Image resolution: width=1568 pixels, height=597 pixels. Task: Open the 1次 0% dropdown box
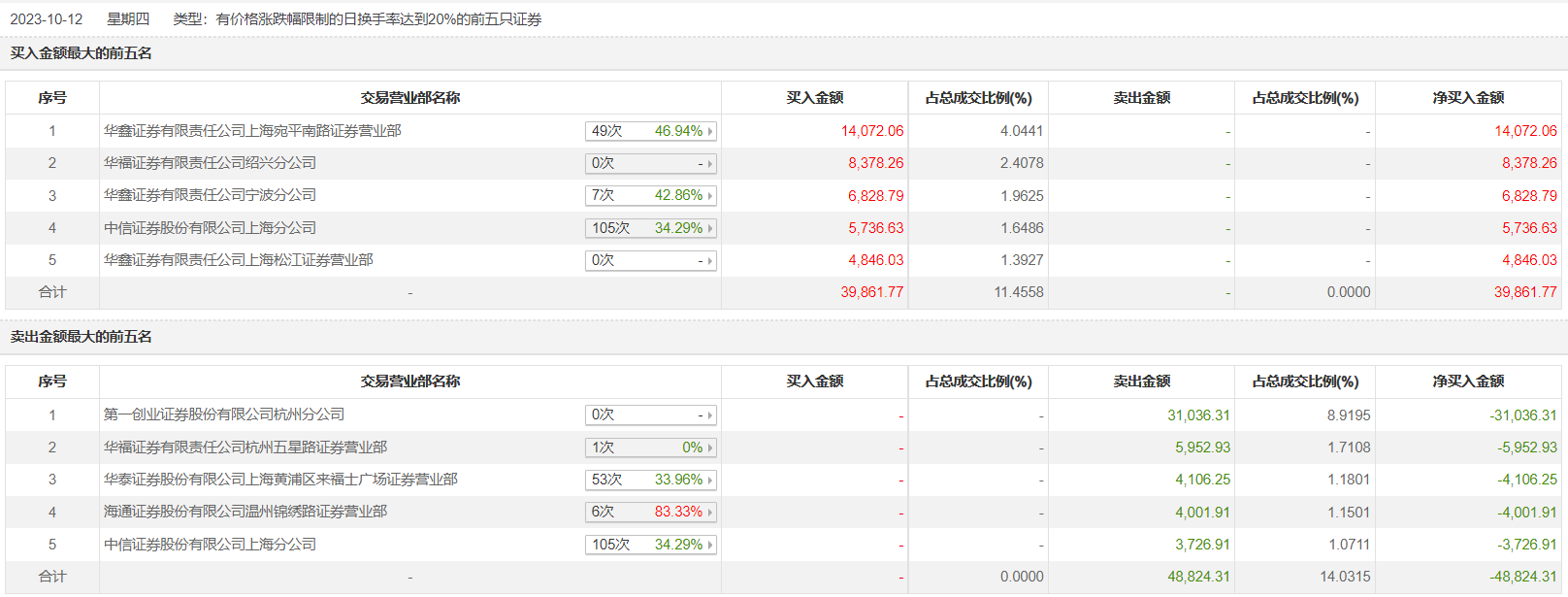[x=651, y=448]
